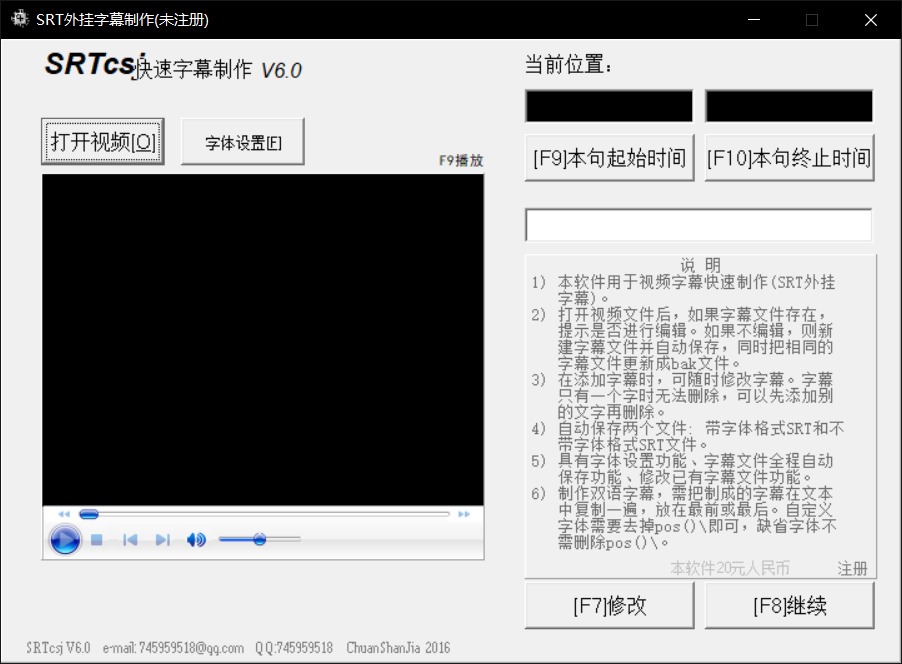Image resolution: width=902 pixels, height=664 pixels.
Task: Adjust the volume slider in the player
Action: 260,539
